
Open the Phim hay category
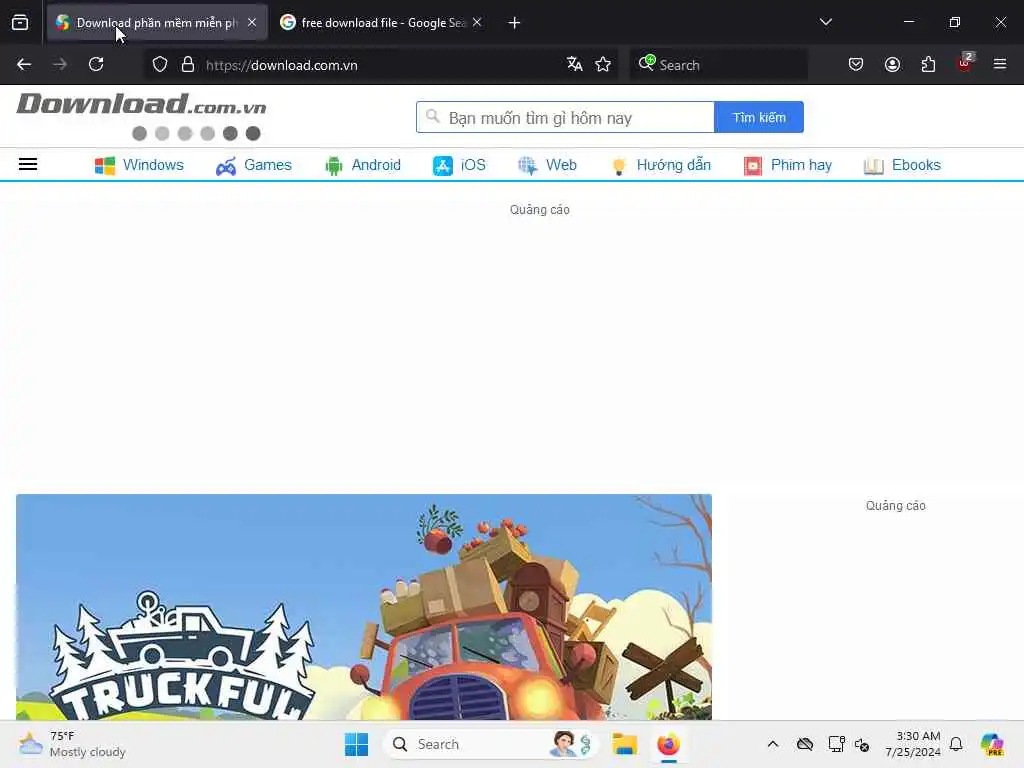(788, 165)
